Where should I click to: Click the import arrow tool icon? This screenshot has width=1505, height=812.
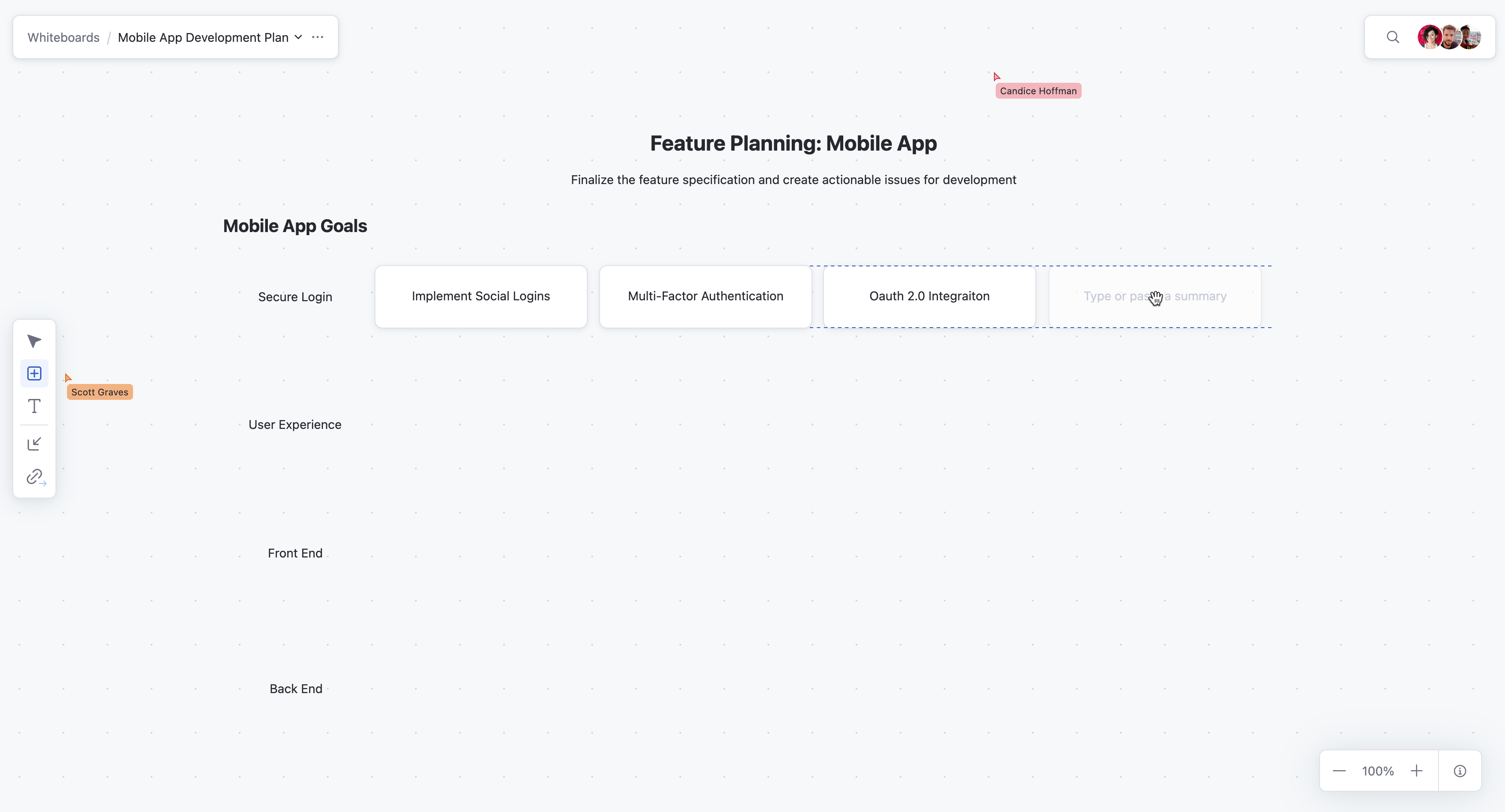click(34, 444)
